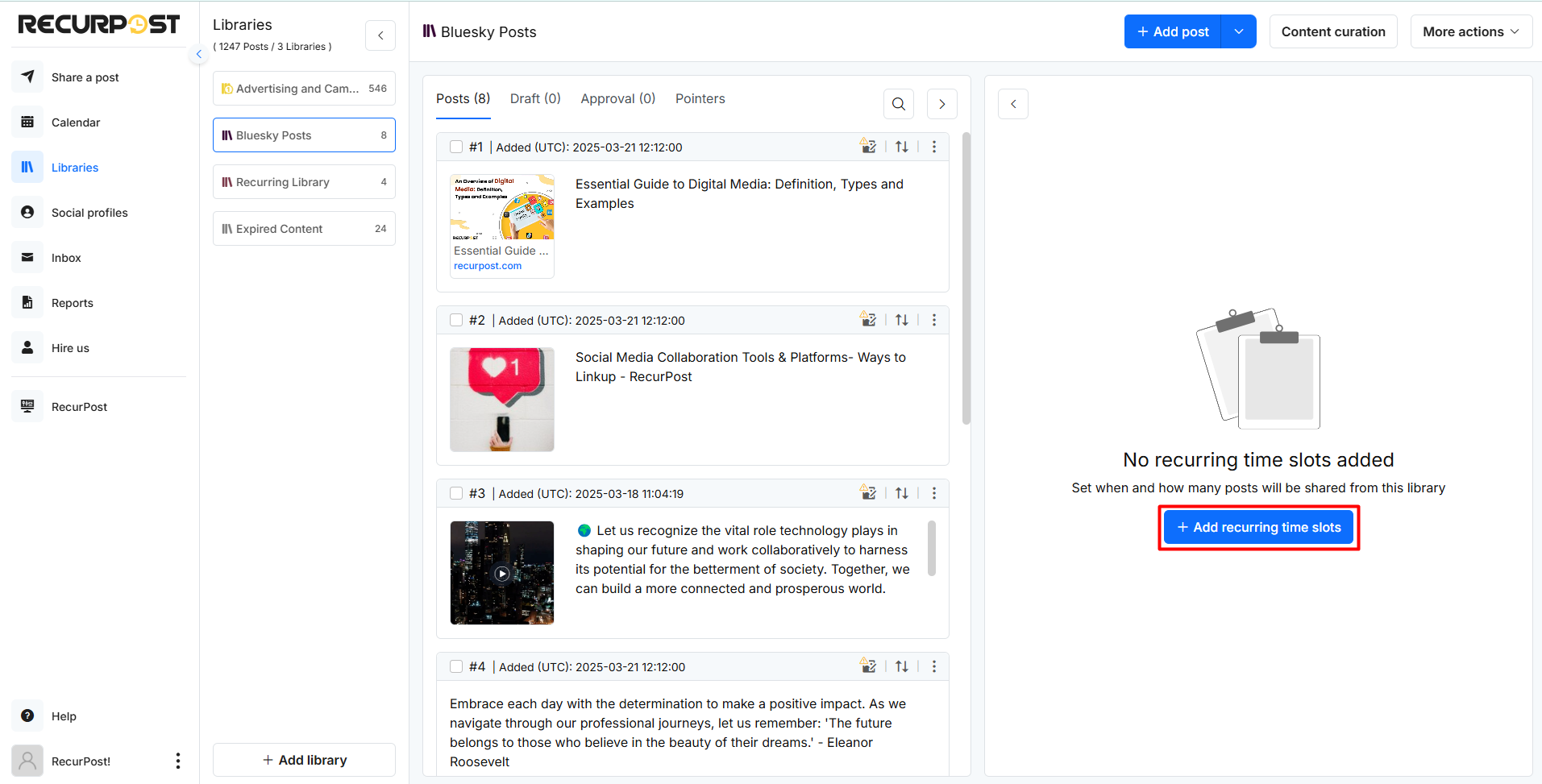This screenshot has height=784, width=1542.
Task: Collapse the Libraries panel with chevron button
Action: click(380, 35)
